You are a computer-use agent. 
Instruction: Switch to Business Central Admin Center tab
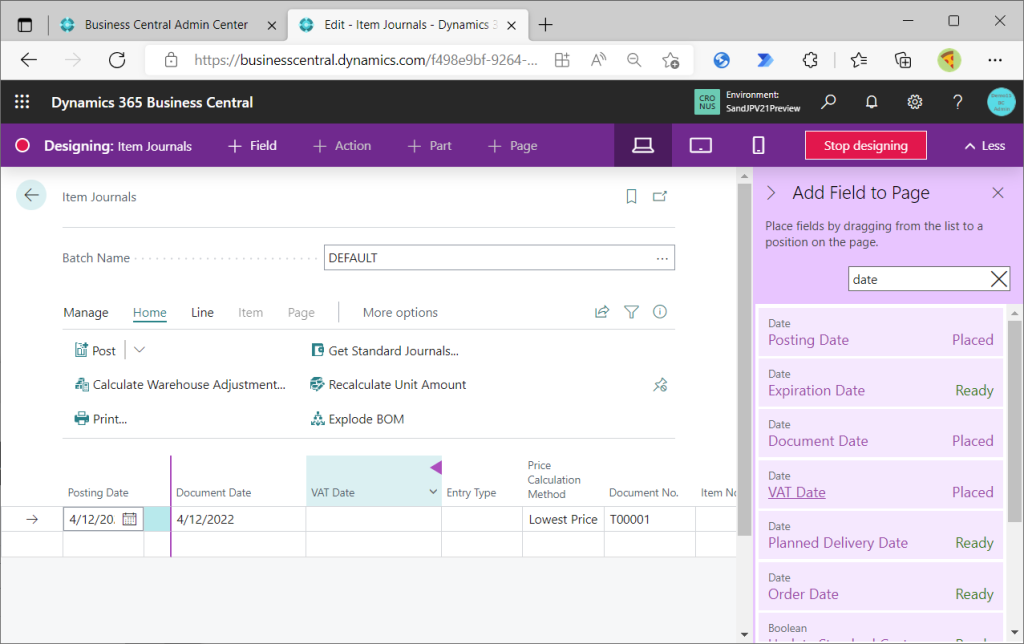click(x=166, y=25)
